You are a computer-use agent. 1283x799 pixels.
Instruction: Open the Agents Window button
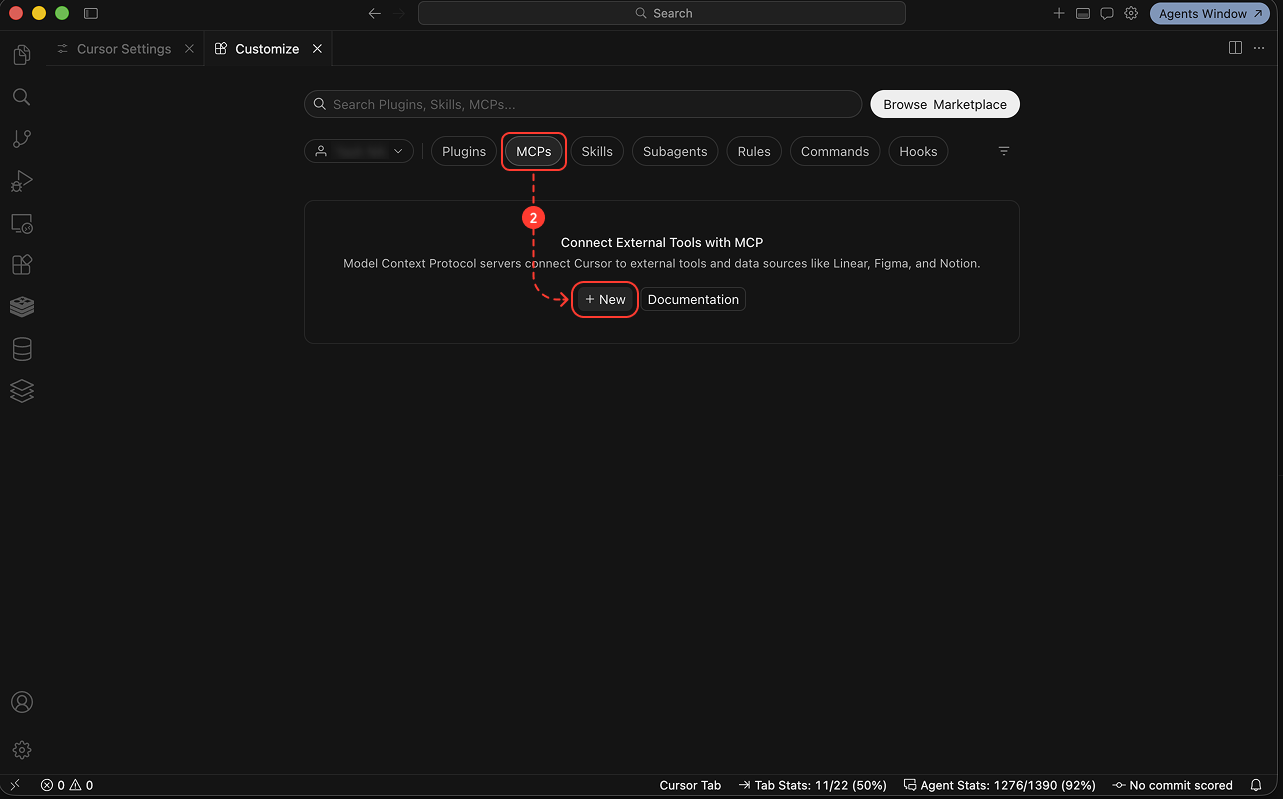click(1210, 14)
